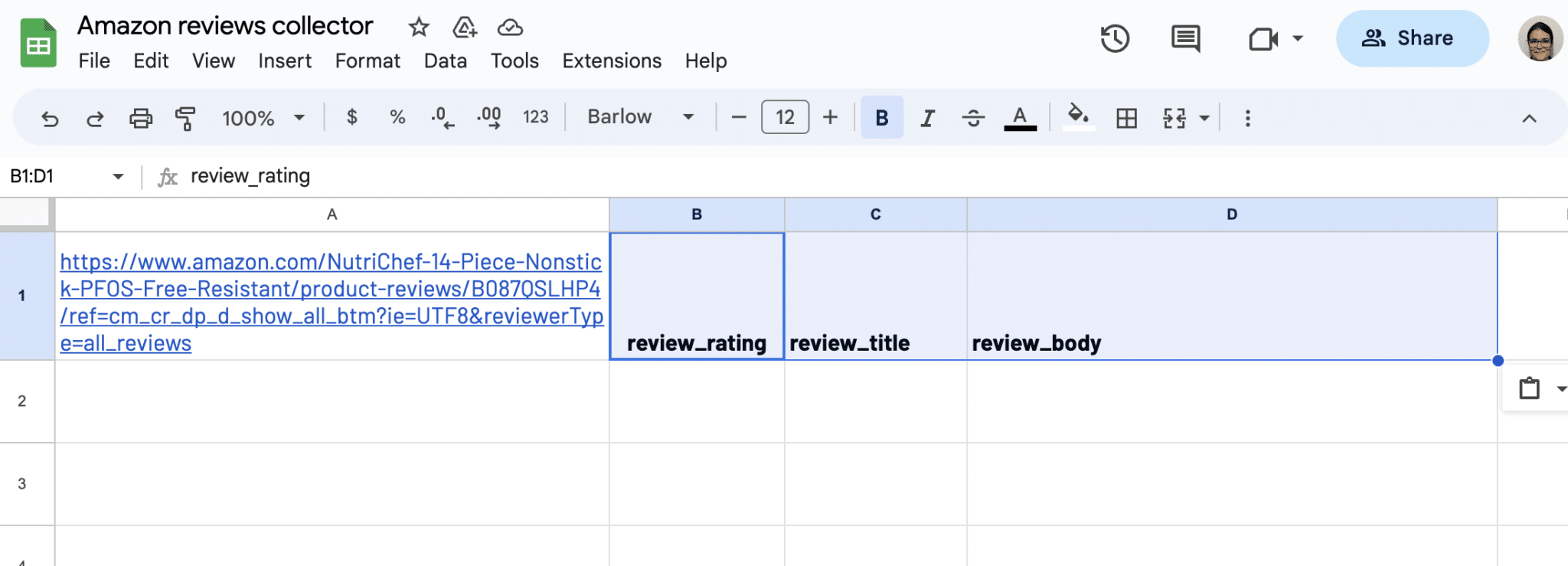Select column B header

click(697, 214)
